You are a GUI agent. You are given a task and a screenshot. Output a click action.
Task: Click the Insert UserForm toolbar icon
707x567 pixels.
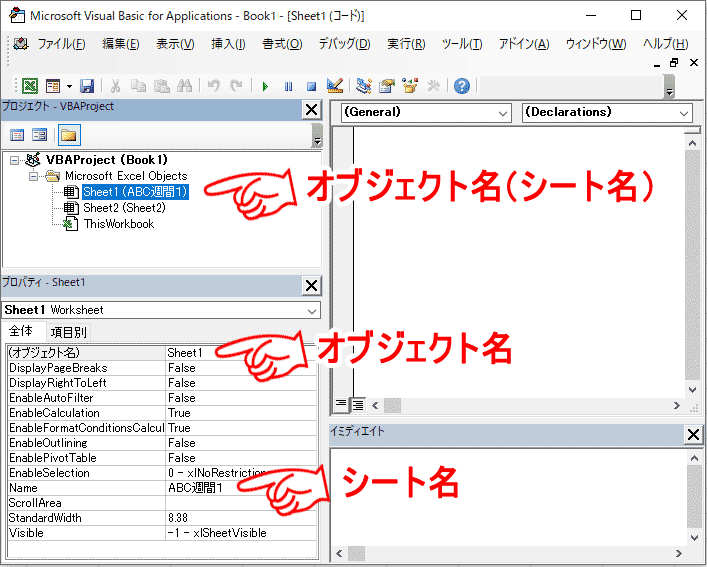pos(53,86)
